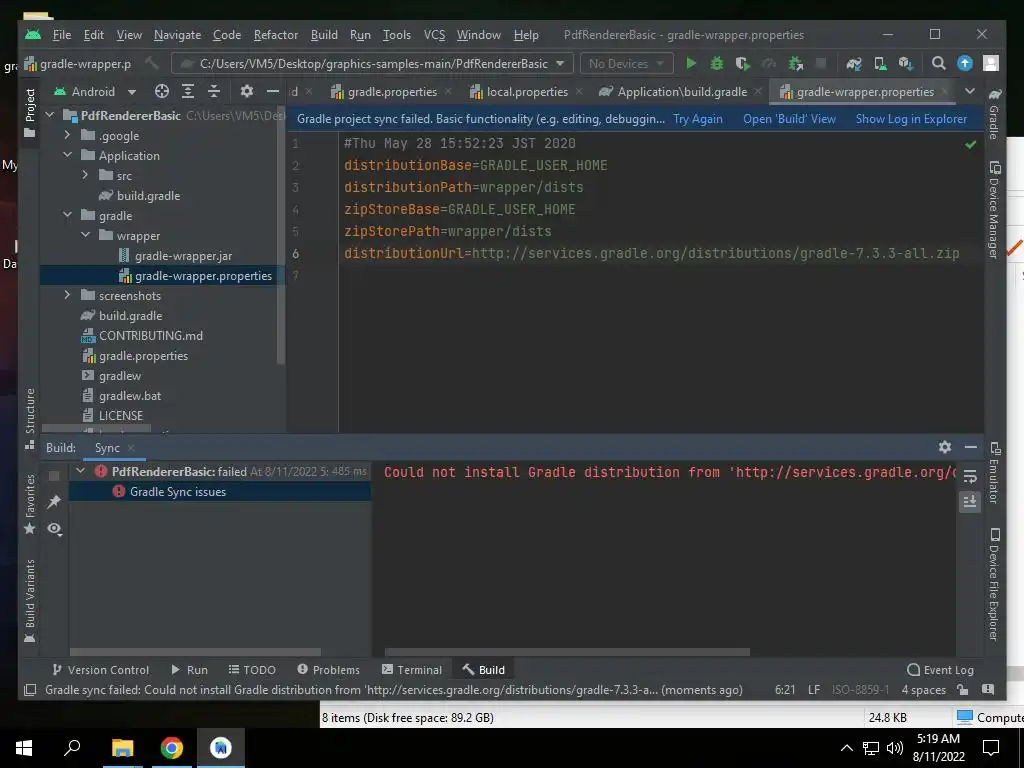
Task: Open Chrome from the Windows taskbar
Action: (x=172, y=748)
